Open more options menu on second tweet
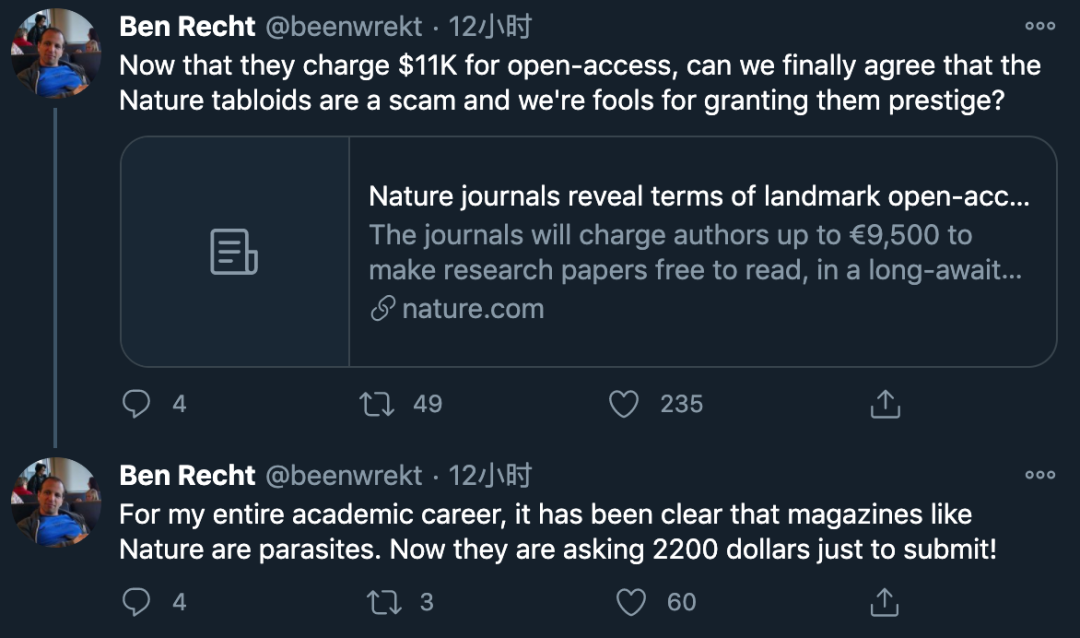The width and height of the screenshot is (1080, 638). pos(1040,475)
